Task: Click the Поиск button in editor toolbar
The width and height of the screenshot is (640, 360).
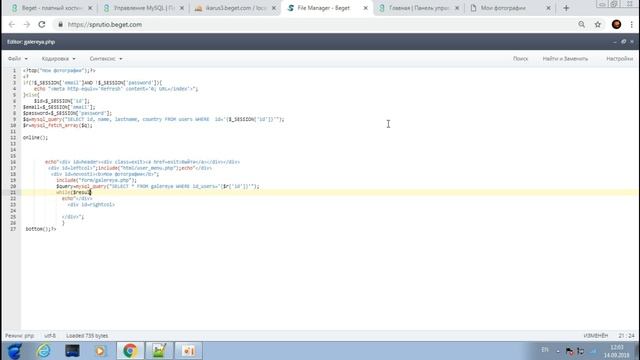Action: coord(520,59)
